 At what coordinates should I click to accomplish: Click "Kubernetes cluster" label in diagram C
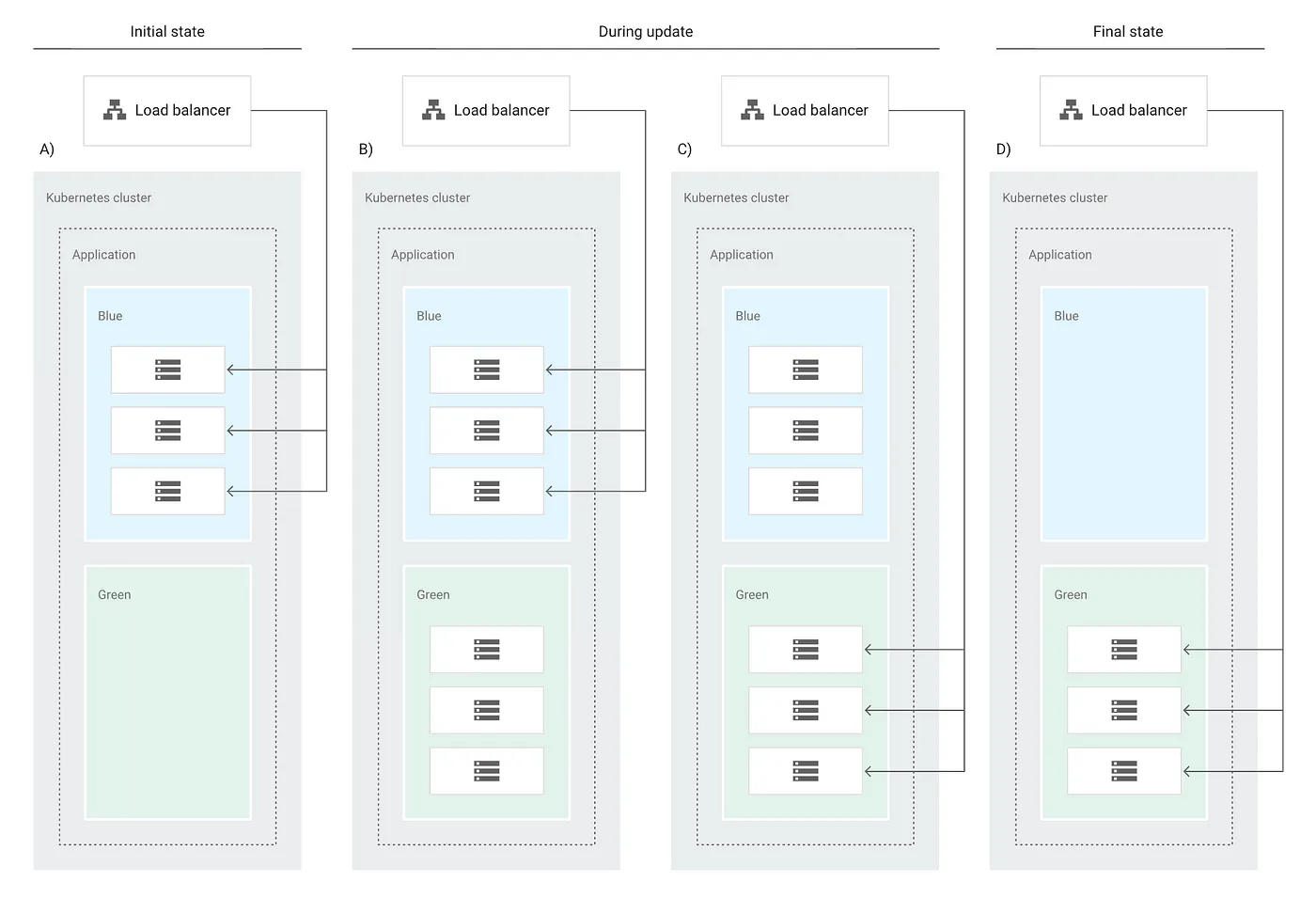pyautogui.click(x=736, y=197)
